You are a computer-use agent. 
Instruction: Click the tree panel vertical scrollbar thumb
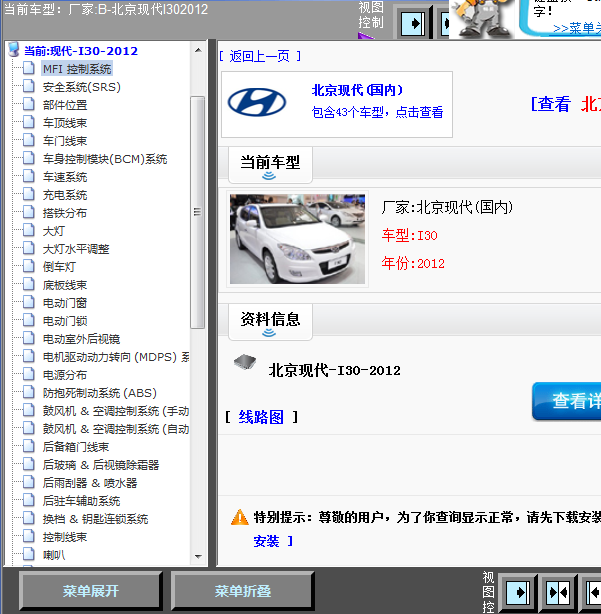198,212
